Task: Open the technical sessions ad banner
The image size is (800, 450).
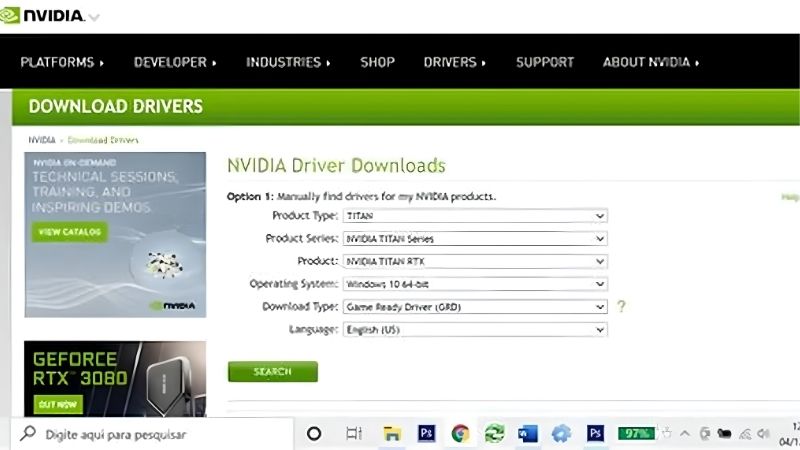Action: (x=115, y=235)
